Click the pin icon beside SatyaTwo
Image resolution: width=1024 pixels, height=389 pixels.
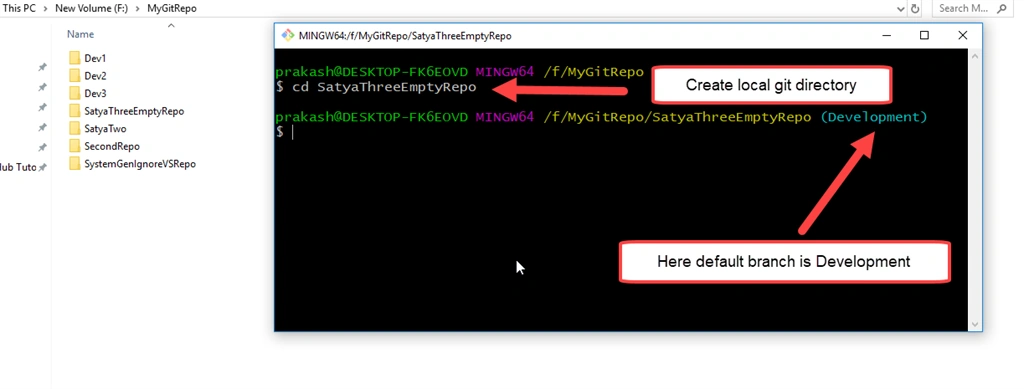tap(42, 148)
